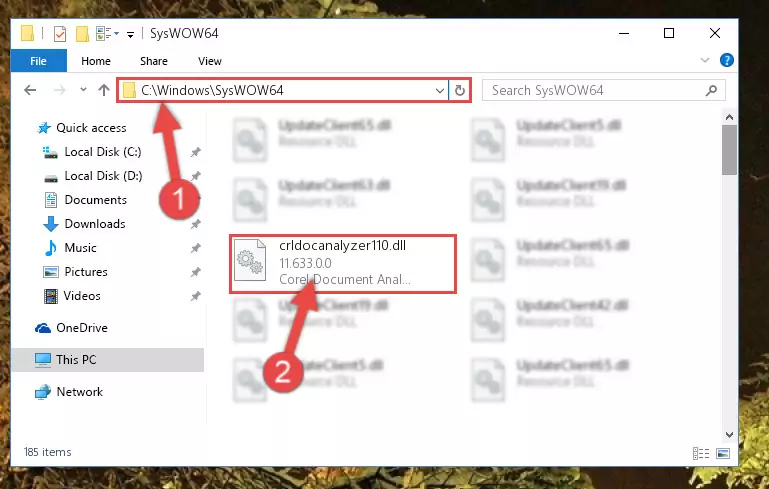Click the pin icon next to Local Disk (C:)
This screenshot has height=489, width=769.
pyautogui.click(x=195, y=152)
